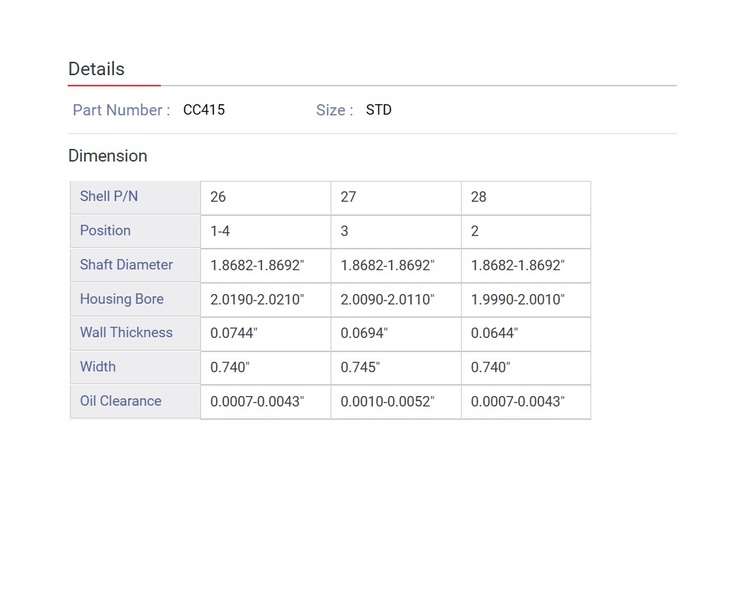Click shell number 27 cell
729x600 pixels.
tap(348, 198)
